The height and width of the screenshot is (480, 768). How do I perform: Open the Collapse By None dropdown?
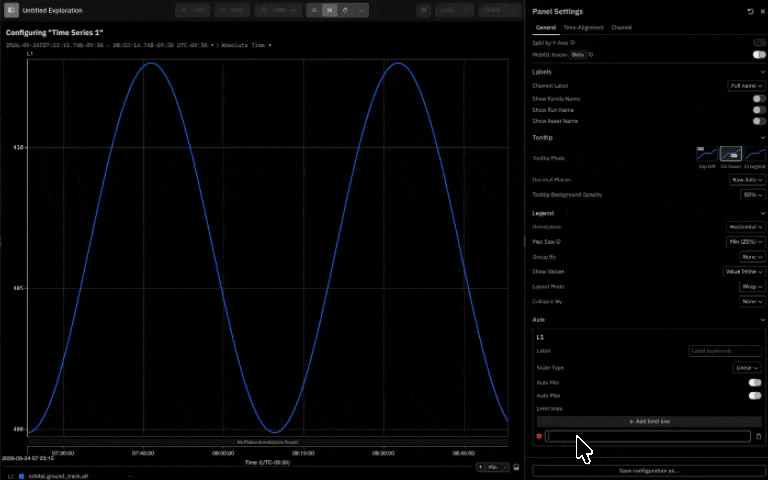pyautogui.click(x=752, y=302)
